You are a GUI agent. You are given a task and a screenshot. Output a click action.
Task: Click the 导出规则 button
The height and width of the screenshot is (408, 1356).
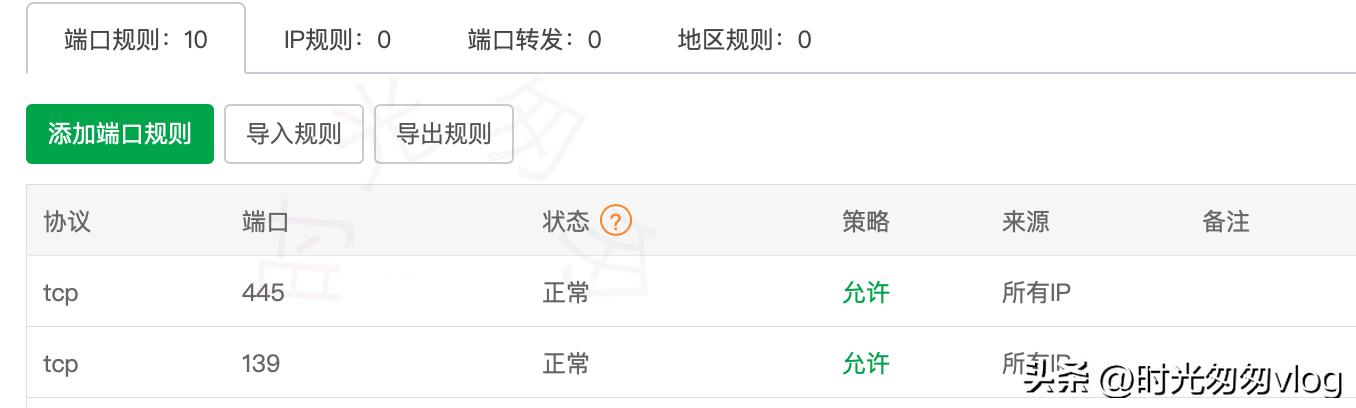coord(443,134)
